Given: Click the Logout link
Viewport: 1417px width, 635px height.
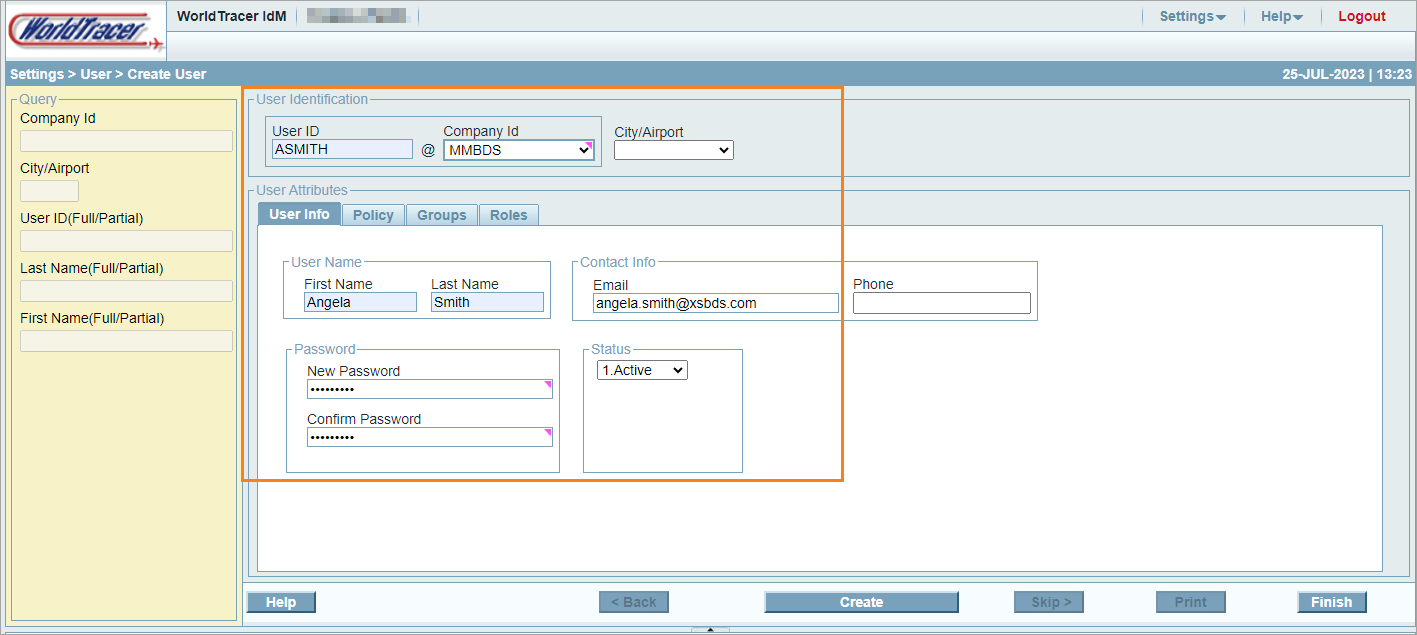Looking at the screenshot, I should pos(1361,17).
